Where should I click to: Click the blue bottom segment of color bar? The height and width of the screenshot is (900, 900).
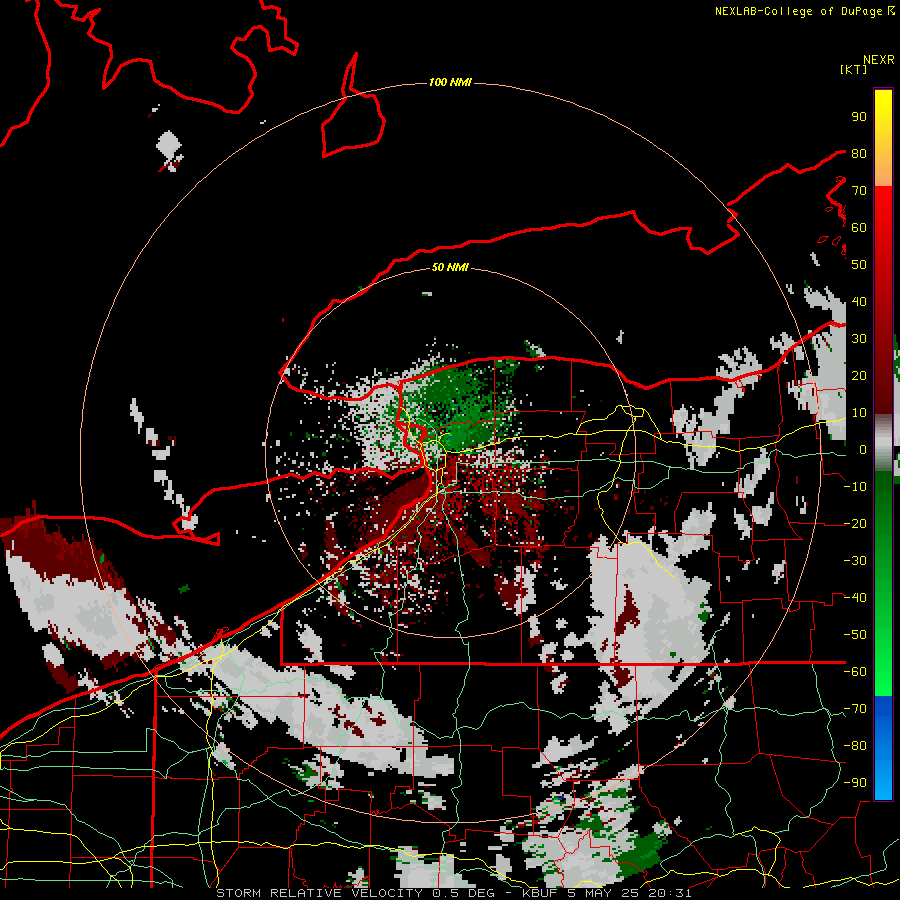[x=883, y=747]
